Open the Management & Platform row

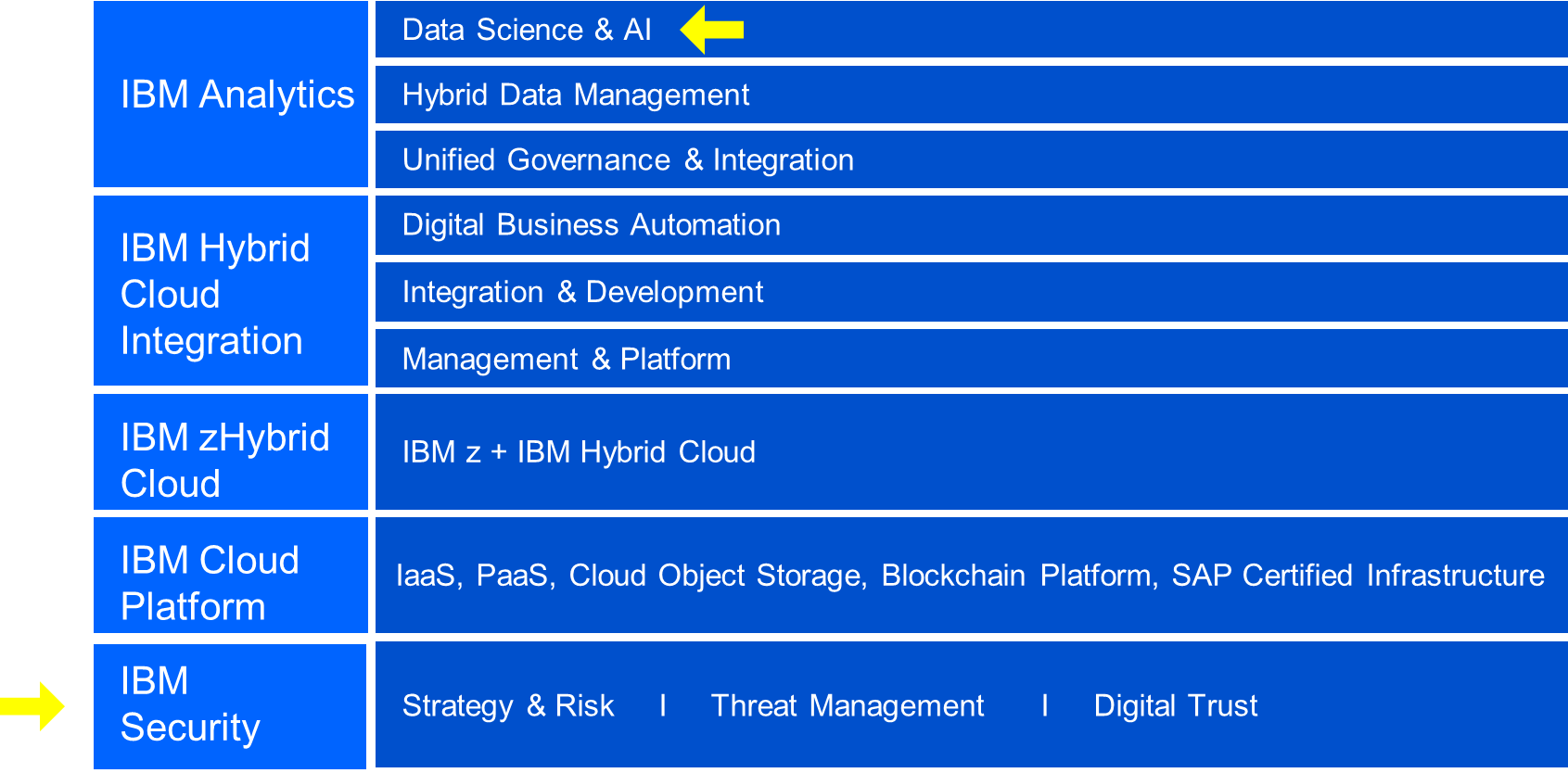tap(971, 359)
